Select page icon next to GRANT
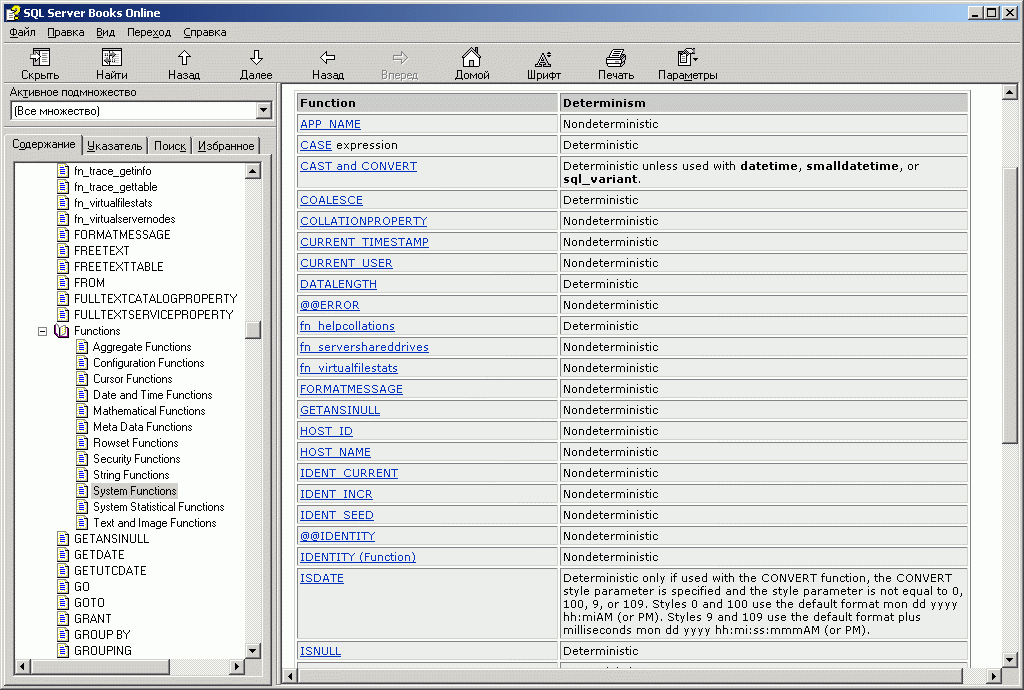Viewport: 1024px width, 690px height. pos(63,619)
